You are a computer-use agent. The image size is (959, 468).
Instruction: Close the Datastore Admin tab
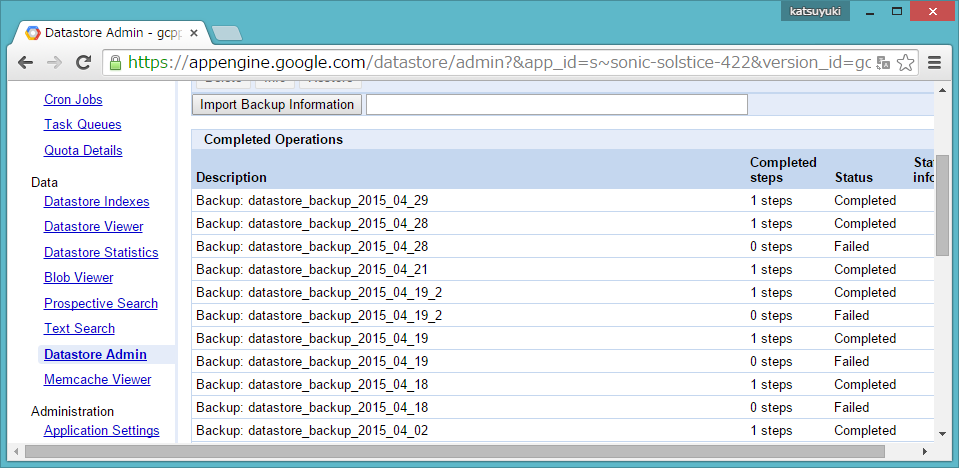pos(194,33)
